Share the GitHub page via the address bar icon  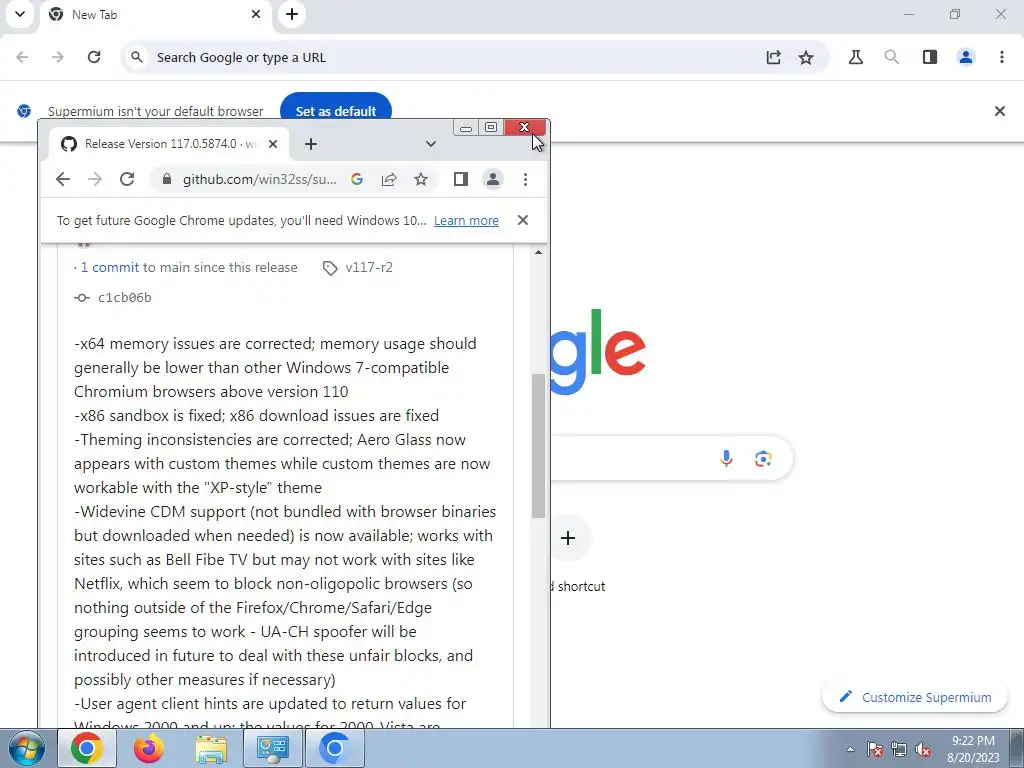click(389, 179)
